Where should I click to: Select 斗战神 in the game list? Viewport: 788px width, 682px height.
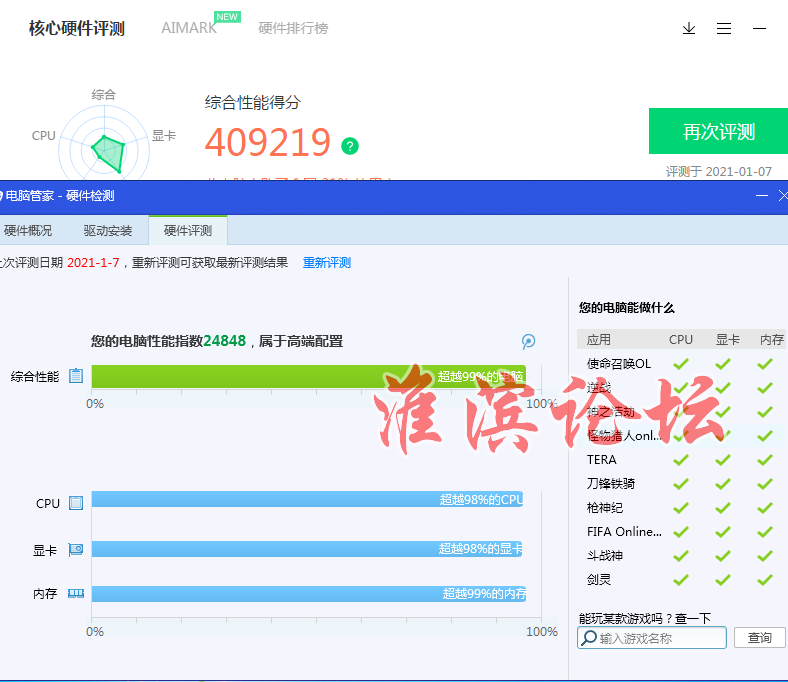coord(605,555)
